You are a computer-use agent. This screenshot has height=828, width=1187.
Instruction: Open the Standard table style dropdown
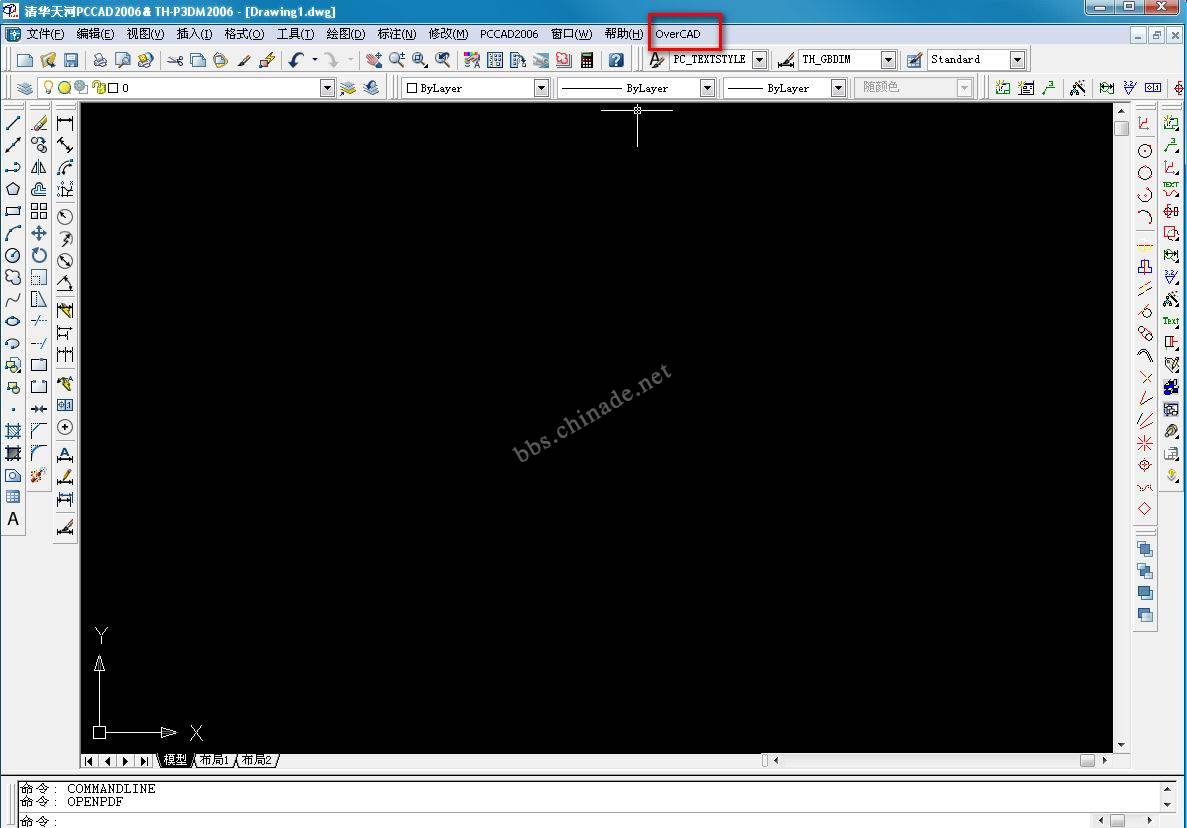click(x=1017, y=60)
